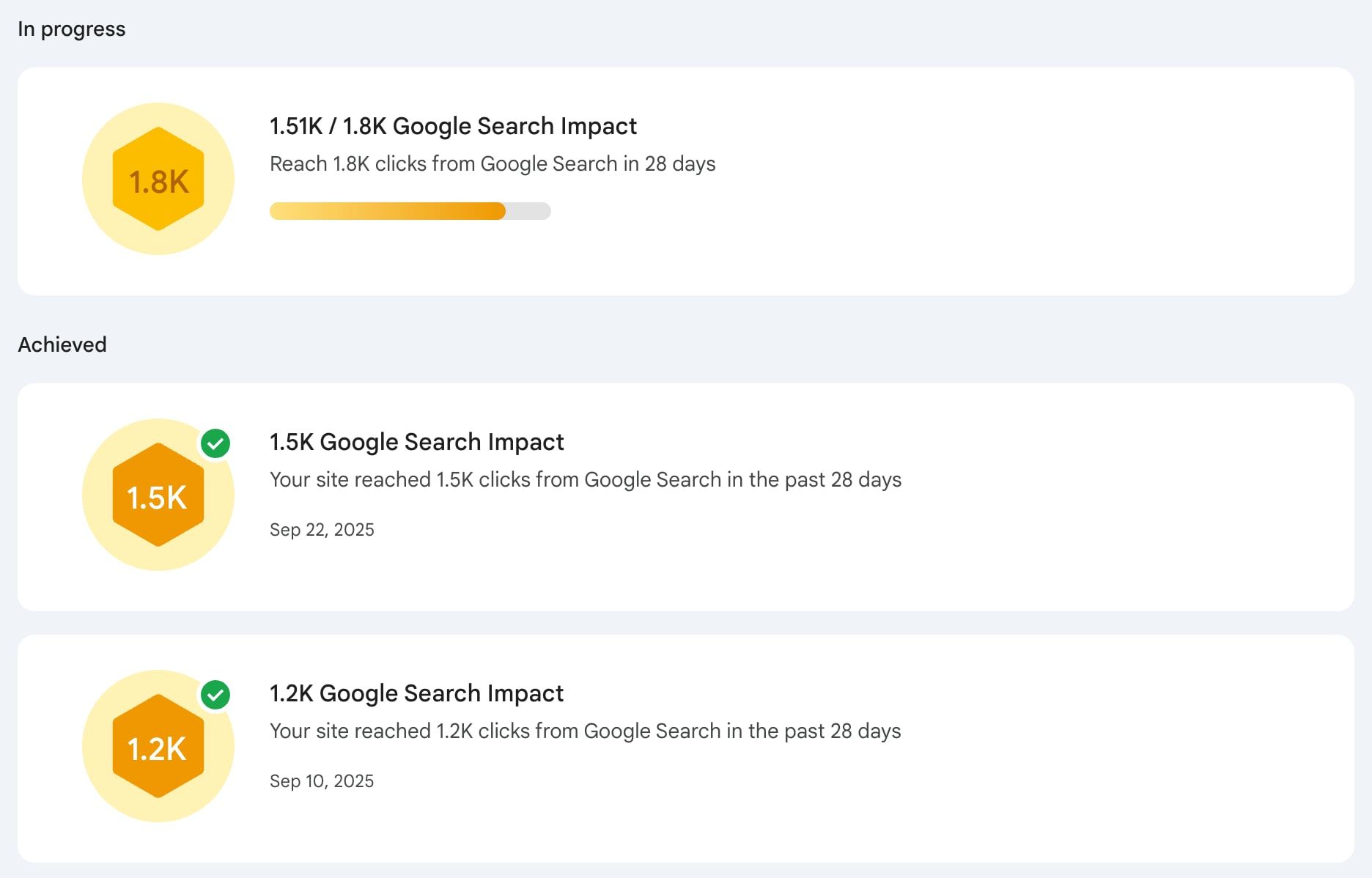Viewport: 1372px width, 878px height.
Task: Click the 1.2K hexagon badge icon
Action: pos(158,747)
